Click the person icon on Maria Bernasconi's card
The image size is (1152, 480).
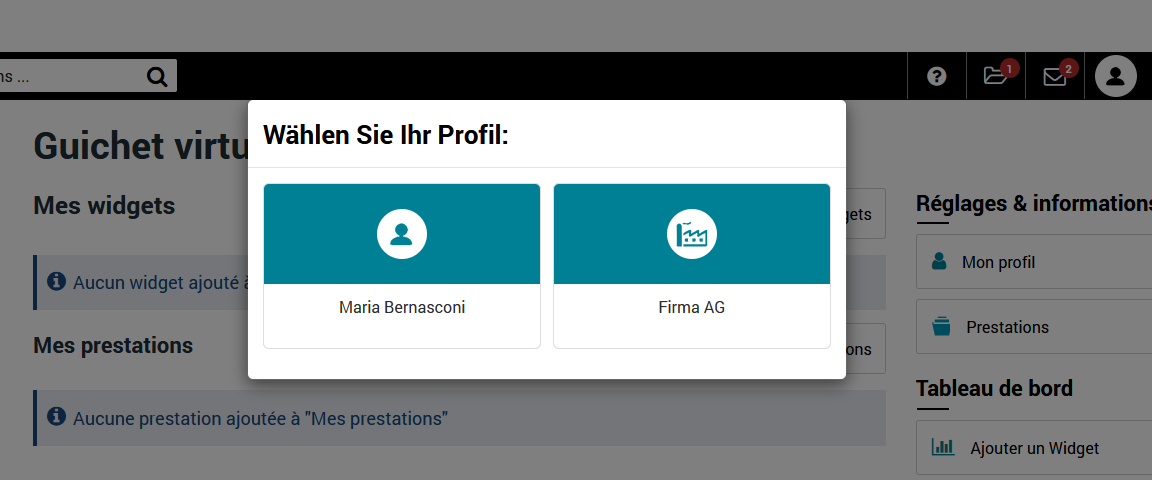coord(402,235)
